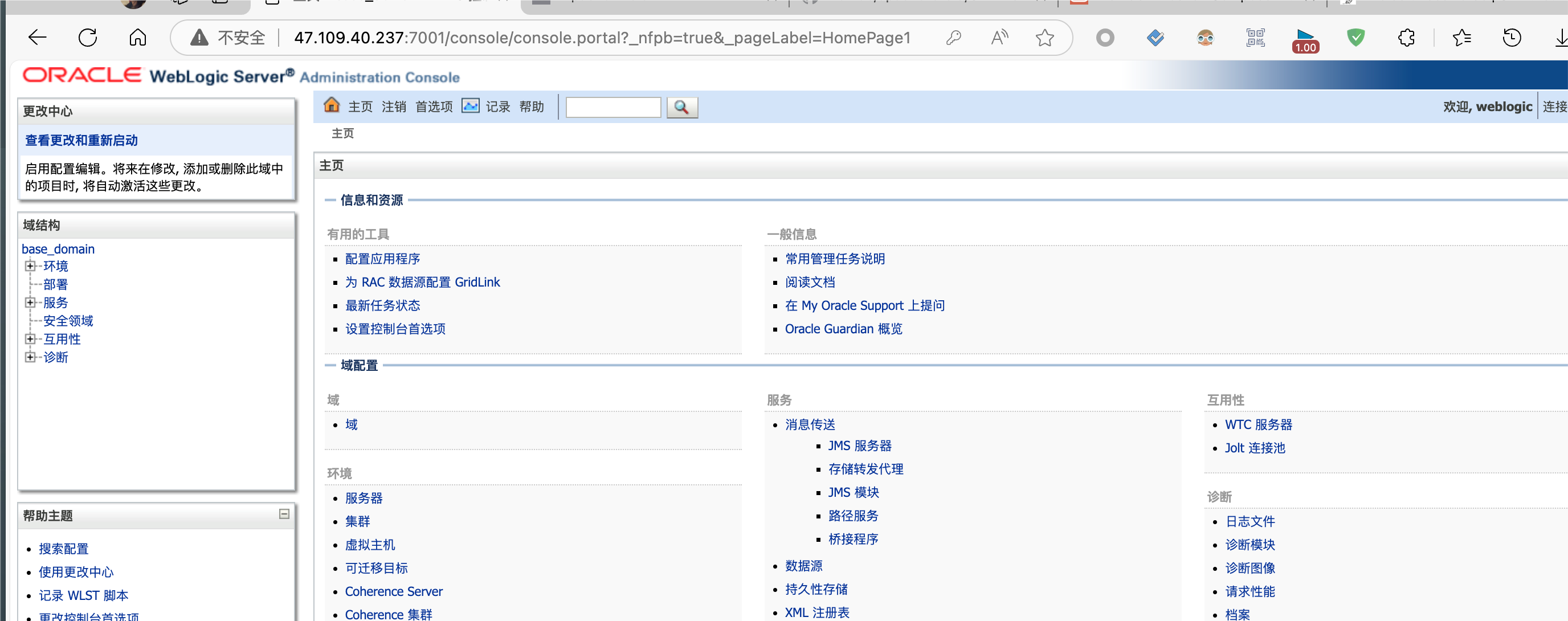Expand the 诊断 tree node
This screenshot has height=621, width=1568.
[30, 357]
